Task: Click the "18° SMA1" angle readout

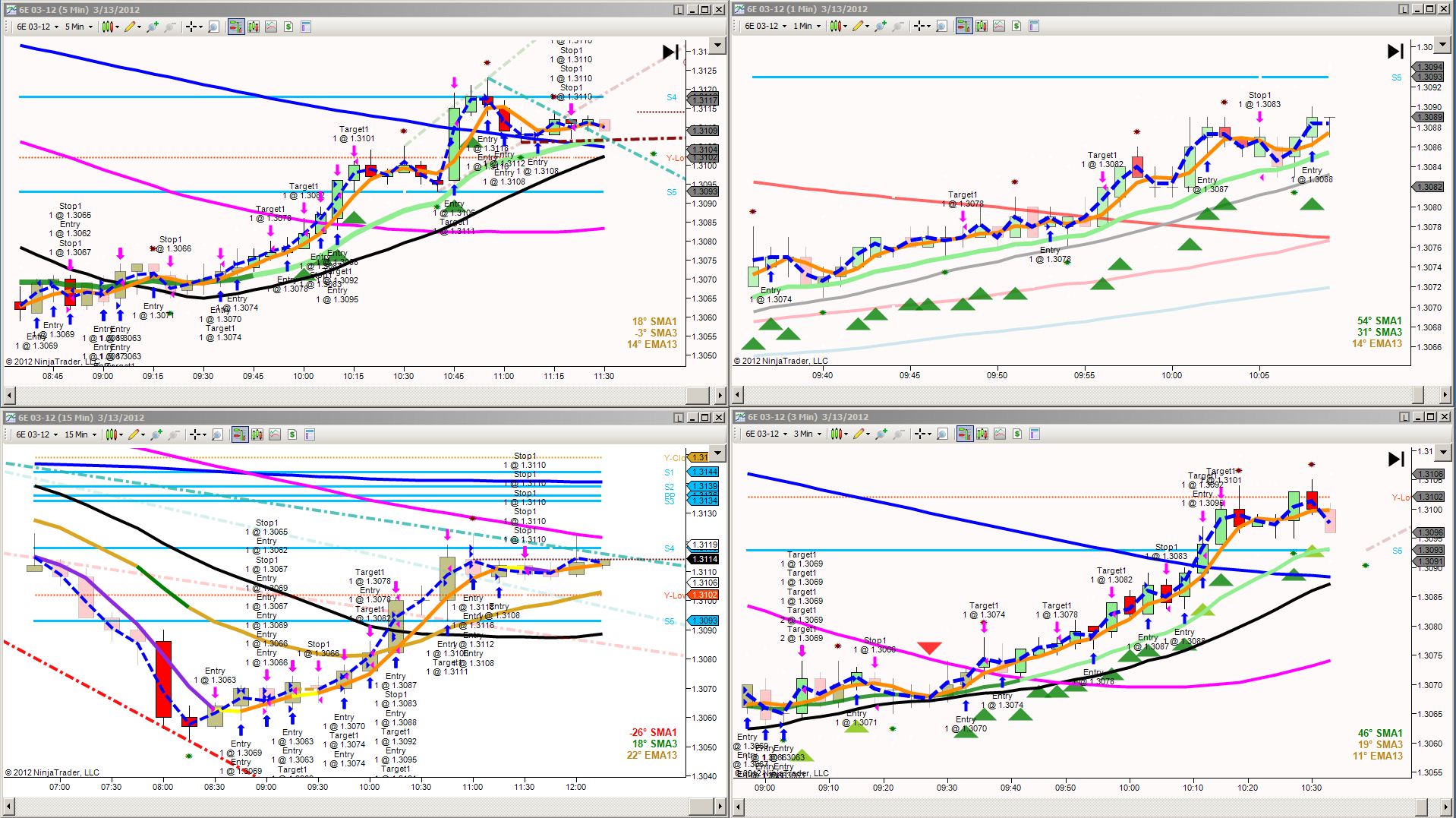Action: point(654,321)
